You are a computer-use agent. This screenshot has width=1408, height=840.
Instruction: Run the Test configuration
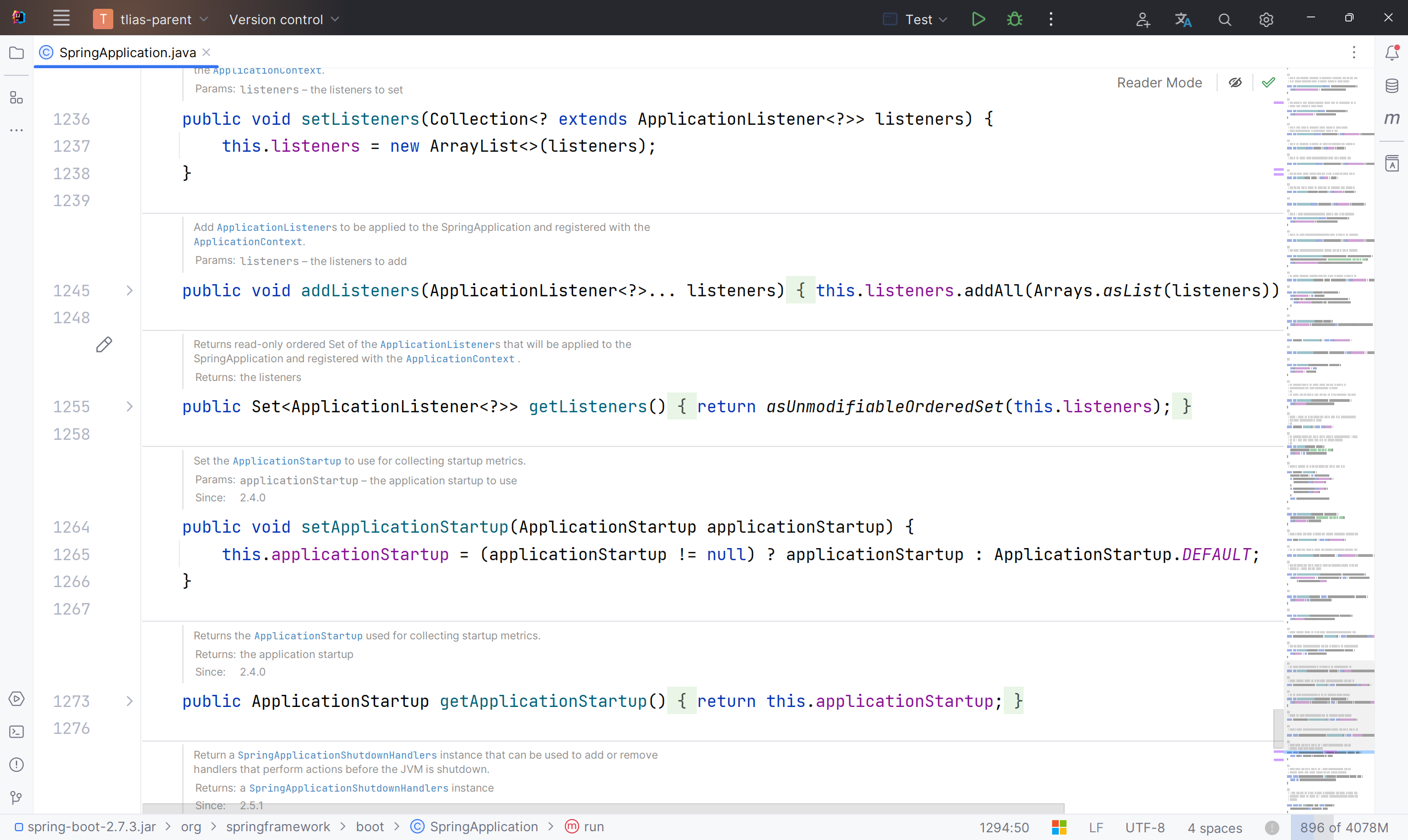point(978,19)
